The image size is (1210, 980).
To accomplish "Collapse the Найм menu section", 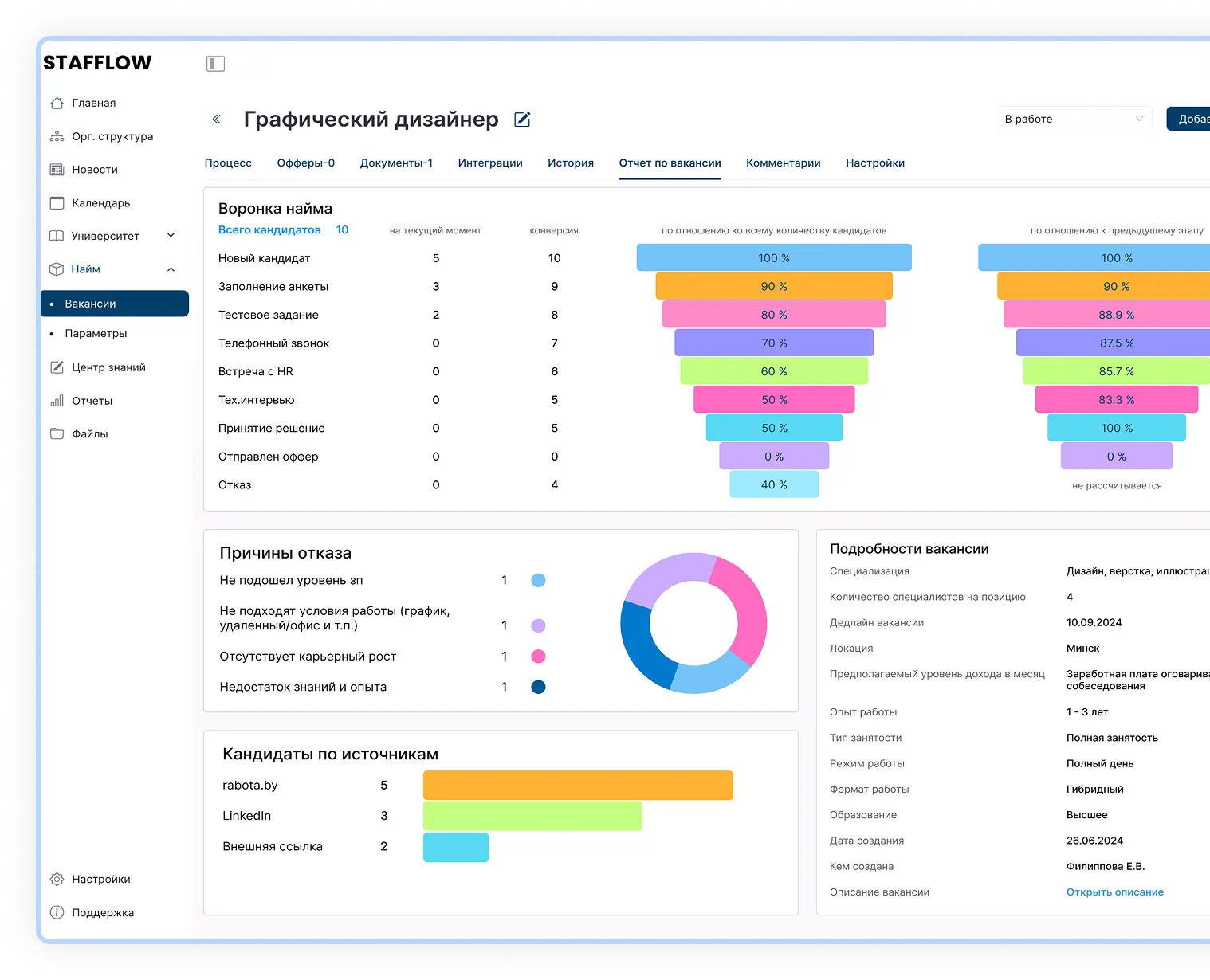I will pyautogui.click(x=170, y=269).
